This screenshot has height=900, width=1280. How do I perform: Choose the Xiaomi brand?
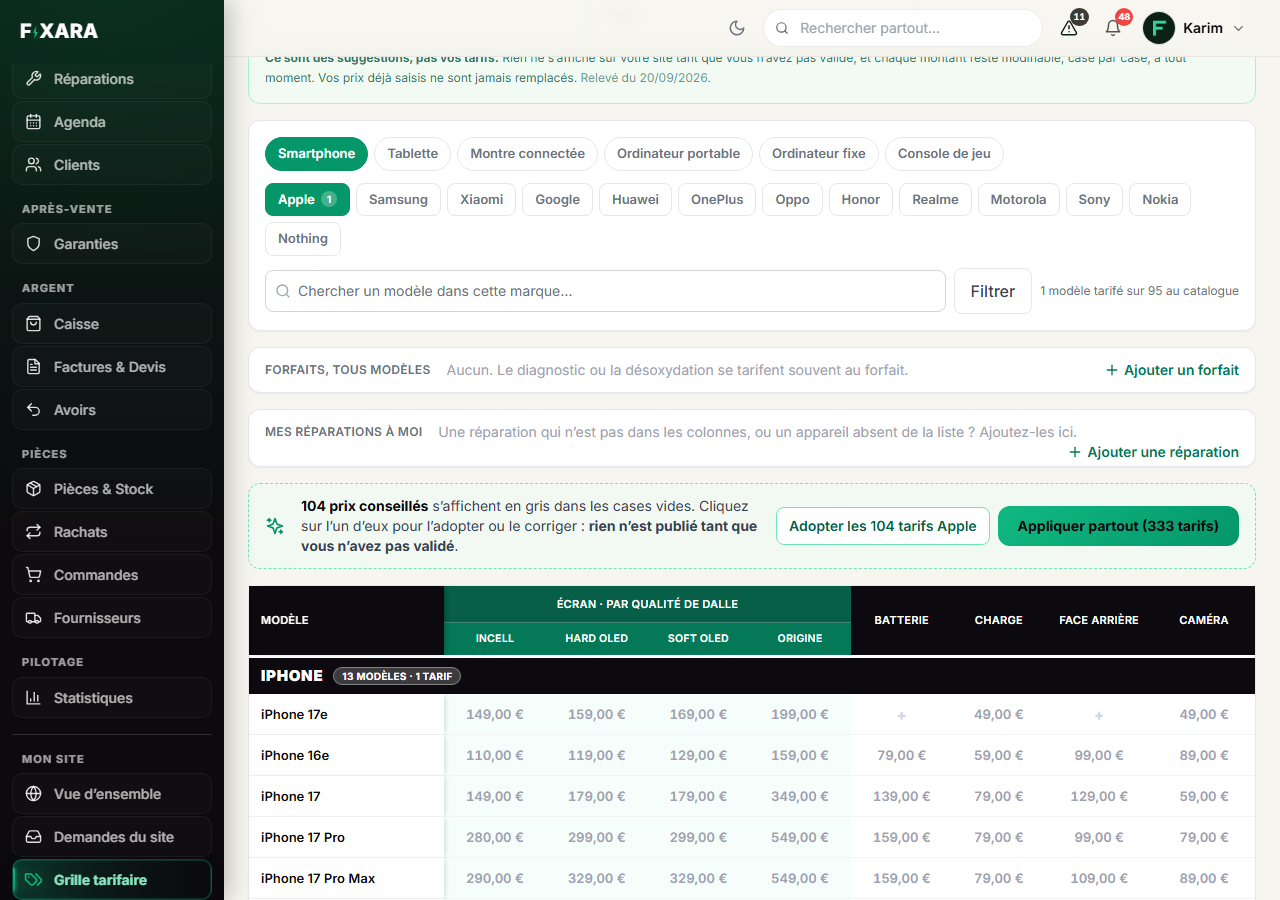coord(482,200)
